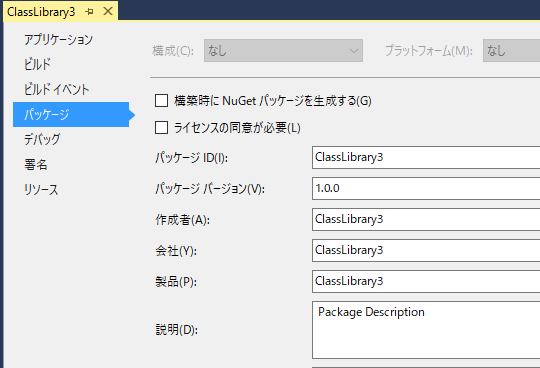
Task: Click the プラットフォーム(M): label
Action: coord(429,51)
